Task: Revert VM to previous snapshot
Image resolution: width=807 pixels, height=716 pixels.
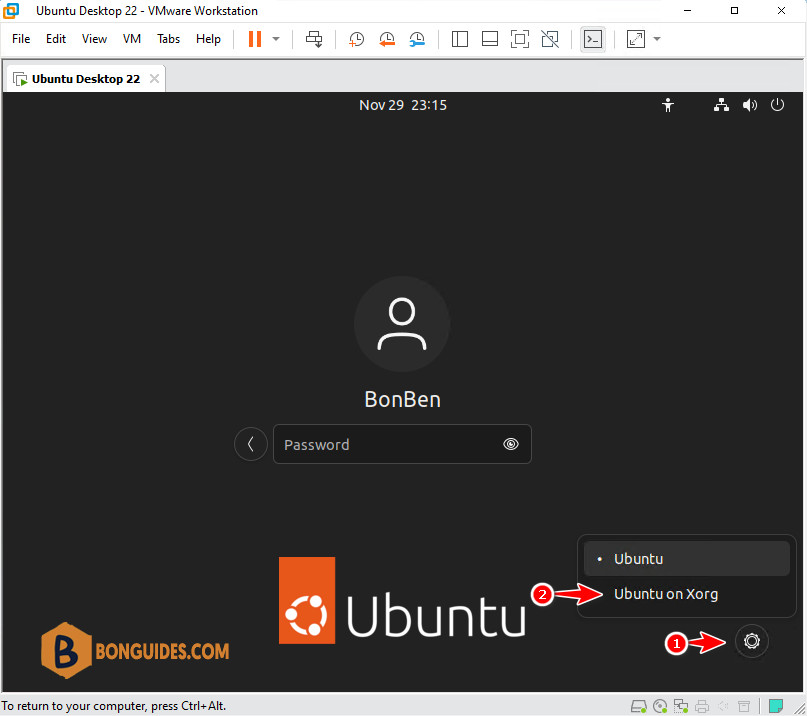Action: (387, 39)
